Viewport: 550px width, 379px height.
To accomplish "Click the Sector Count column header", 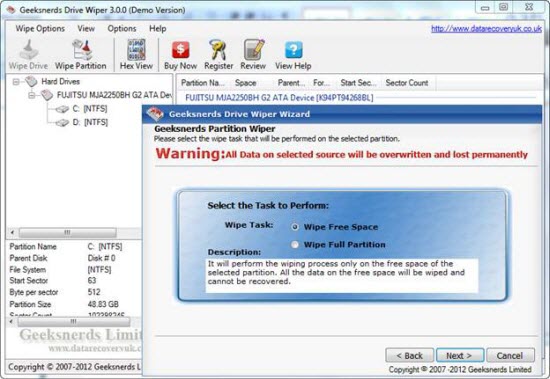I will click(x=407, y=83).
